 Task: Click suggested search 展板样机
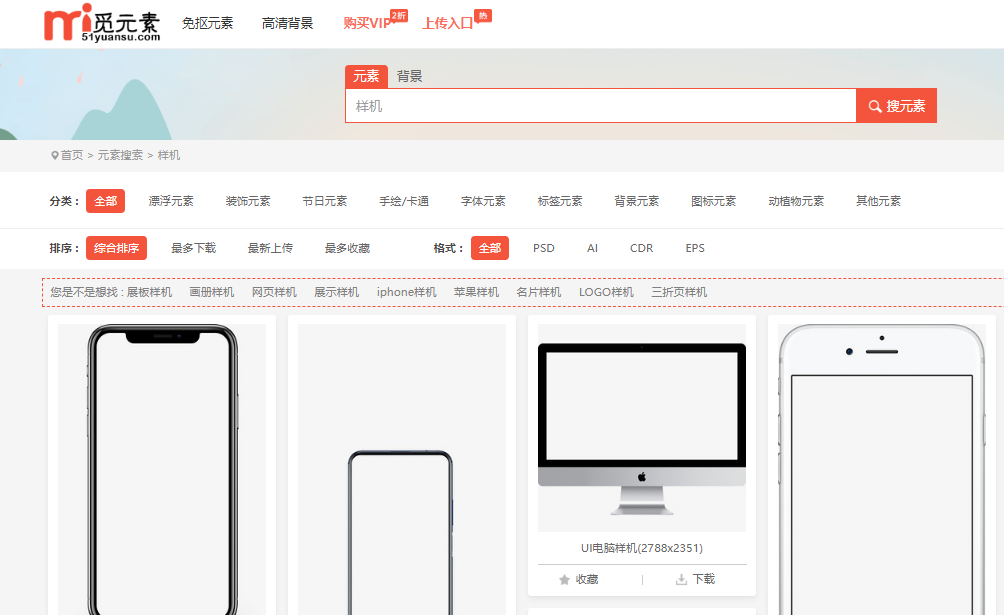click(x=149, y=292)
